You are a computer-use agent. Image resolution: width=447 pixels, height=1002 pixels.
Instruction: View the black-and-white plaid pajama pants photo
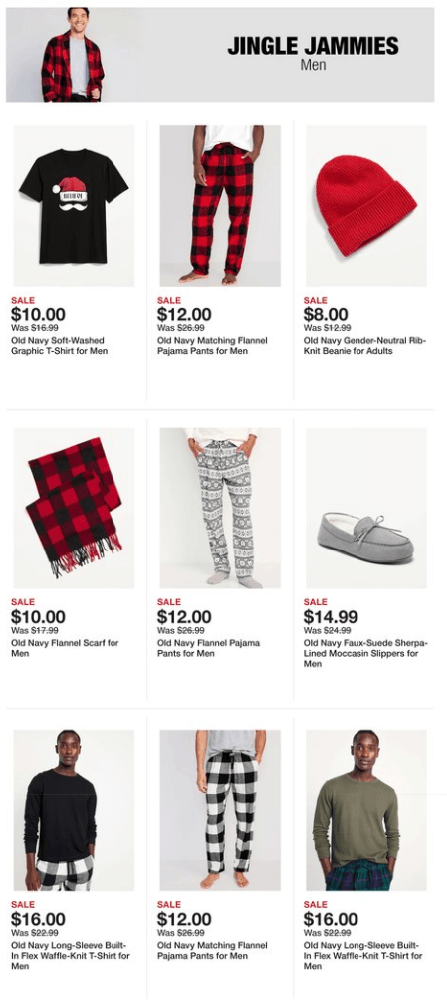tap(220, 810)
